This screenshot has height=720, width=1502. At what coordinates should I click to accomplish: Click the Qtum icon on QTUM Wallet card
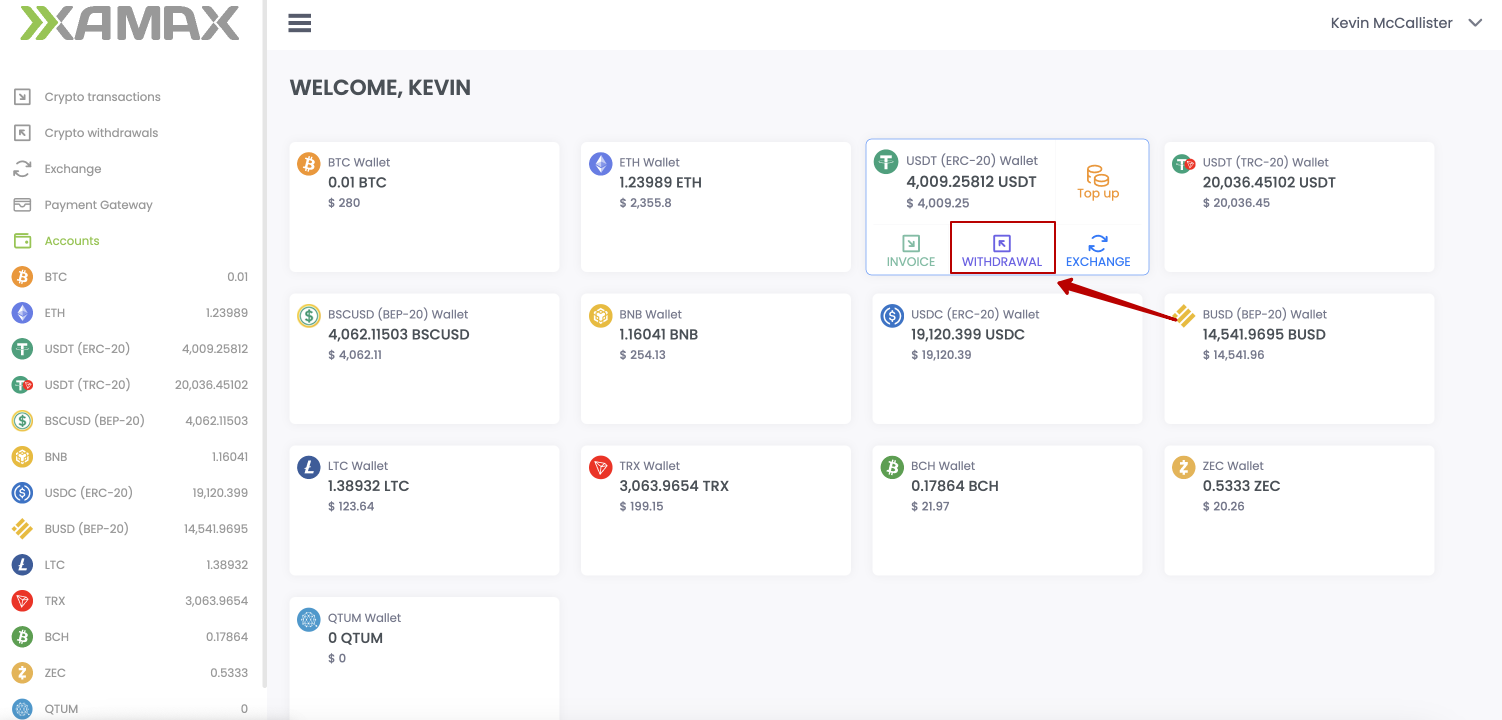pos(309,619)
